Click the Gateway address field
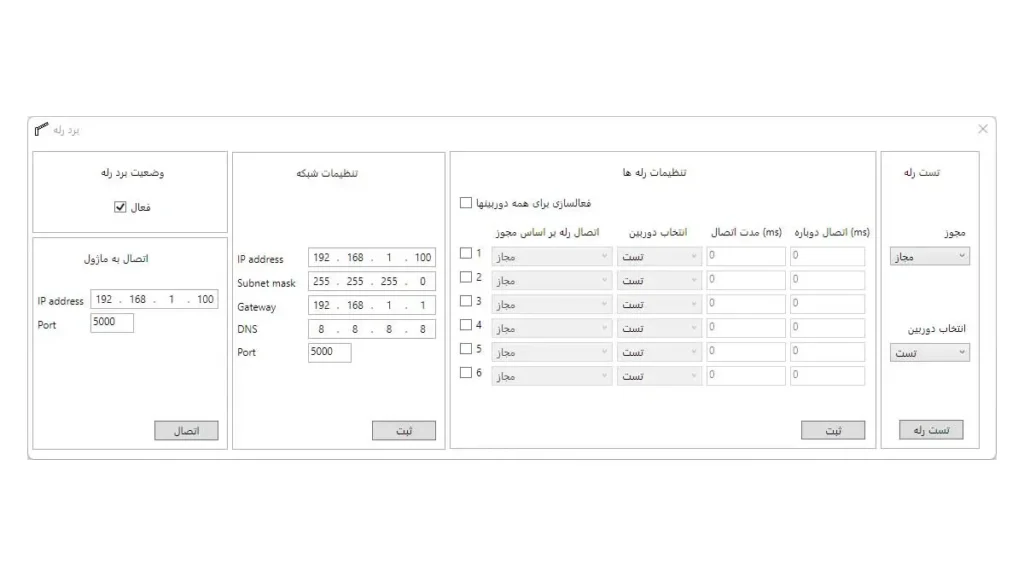1024x576 pixels. pos(371,306)
